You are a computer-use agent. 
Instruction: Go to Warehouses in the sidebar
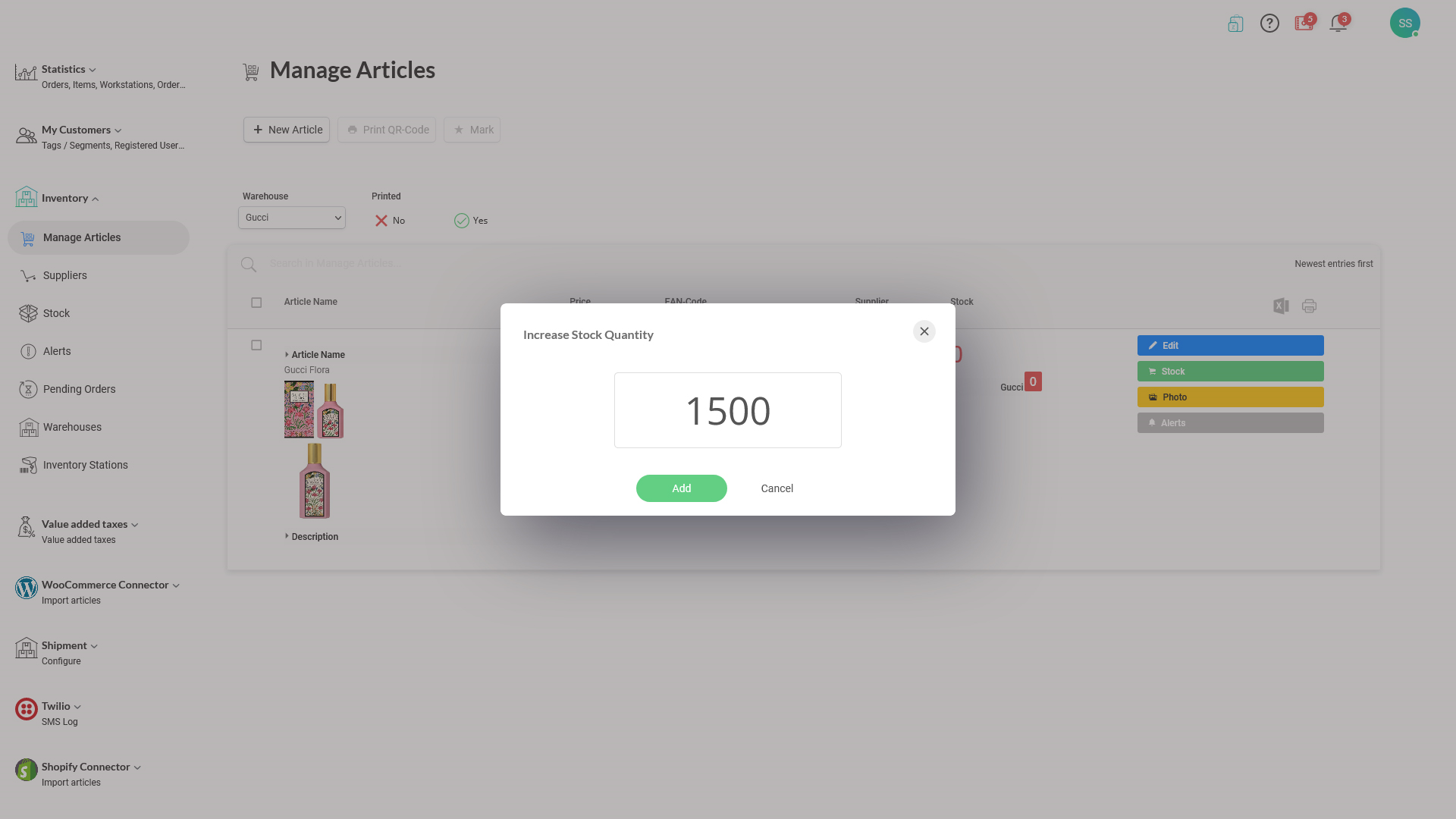click(x=72, y=427)
